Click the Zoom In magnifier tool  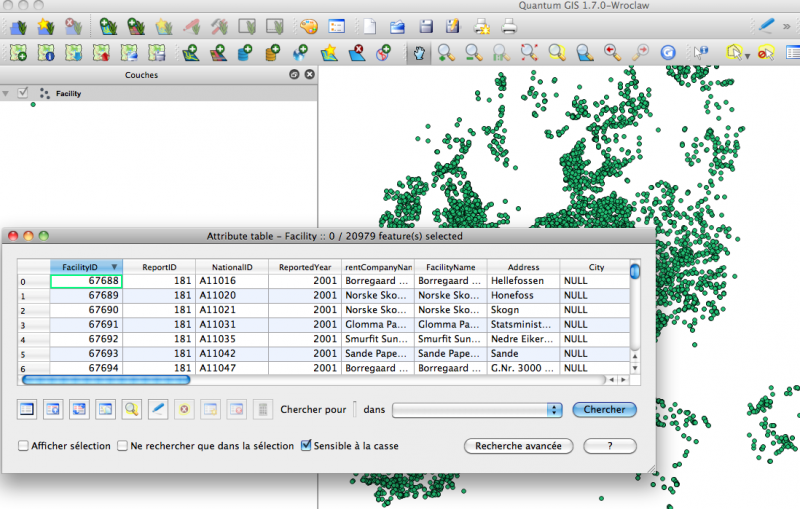pos(447,51)
